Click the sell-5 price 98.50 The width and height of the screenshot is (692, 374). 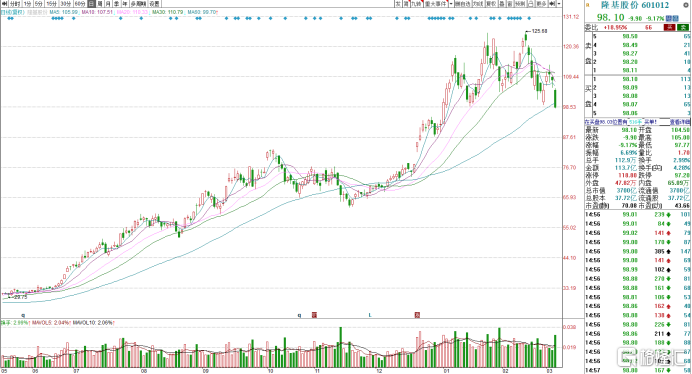coord(630,37)
